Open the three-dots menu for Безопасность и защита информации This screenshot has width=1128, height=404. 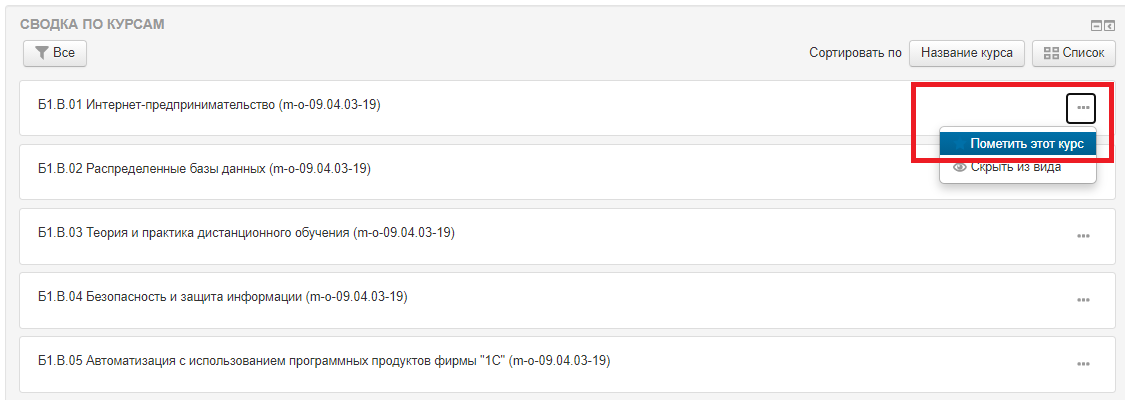point(1082,299)
